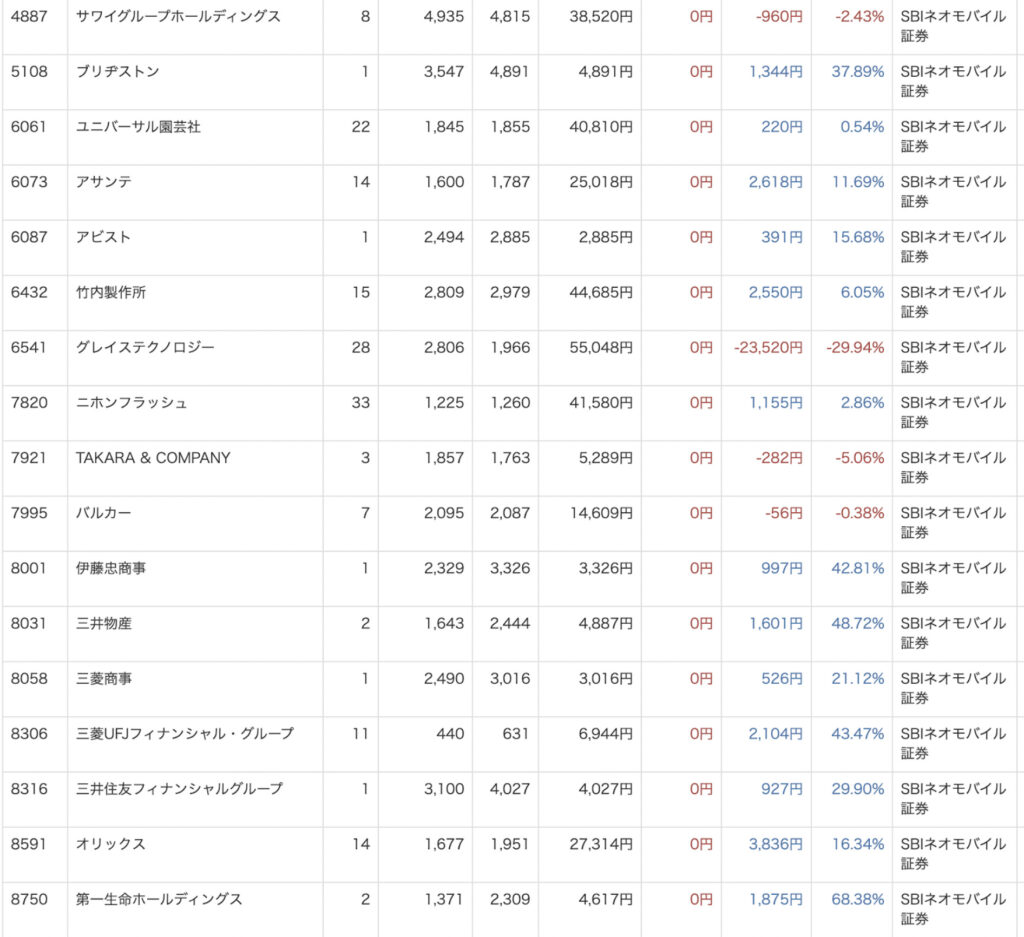Click gain percentage 42.81%

[857, 568]
